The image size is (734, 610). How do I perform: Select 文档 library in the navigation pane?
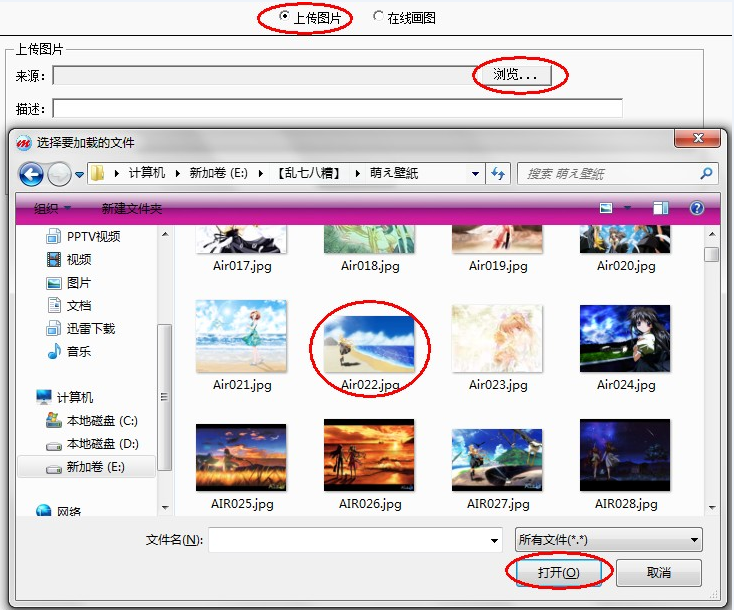coord(69,305)
